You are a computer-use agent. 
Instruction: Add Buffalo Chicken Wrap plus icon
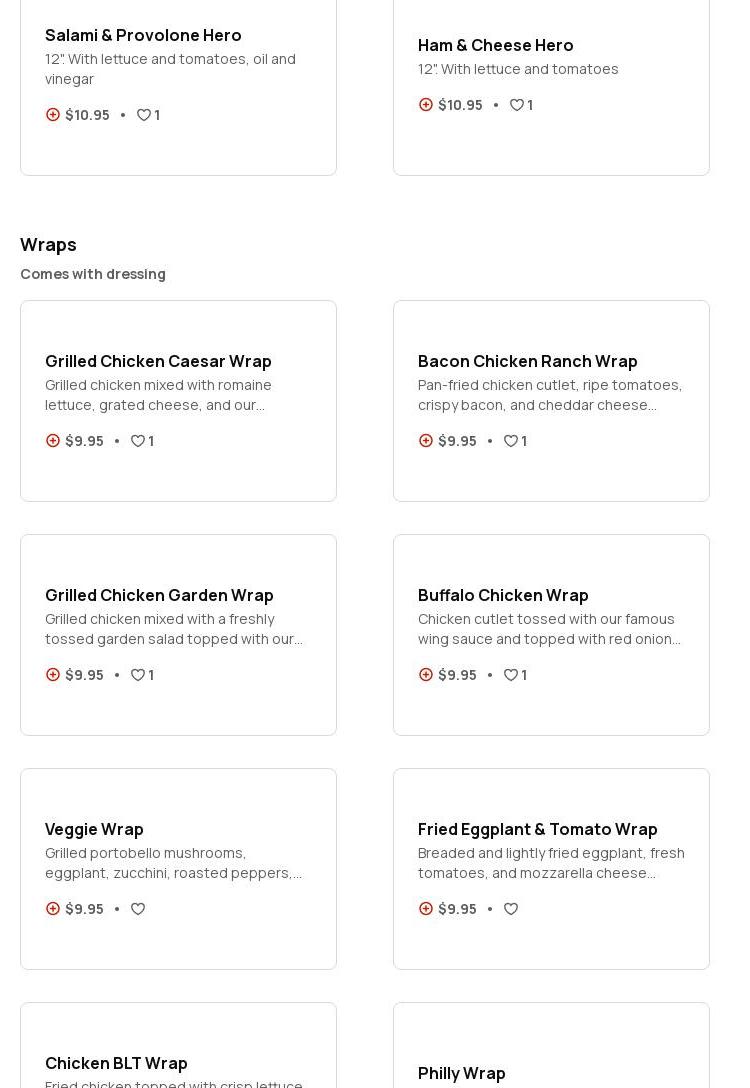(x=426, y=675)
